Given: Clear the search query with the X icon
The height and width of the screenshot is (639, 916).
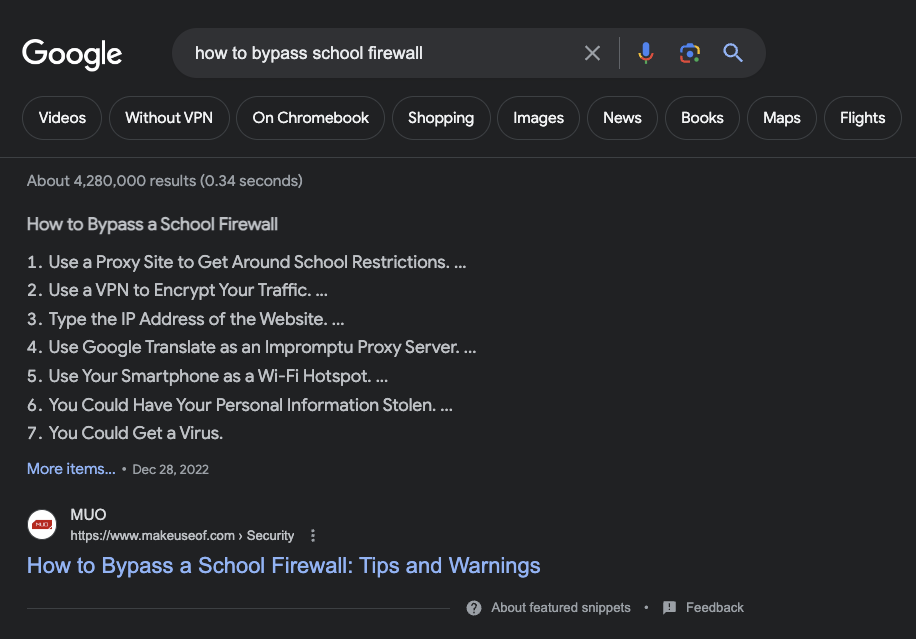Looking at the screenshot, I should tap(592, 53).
